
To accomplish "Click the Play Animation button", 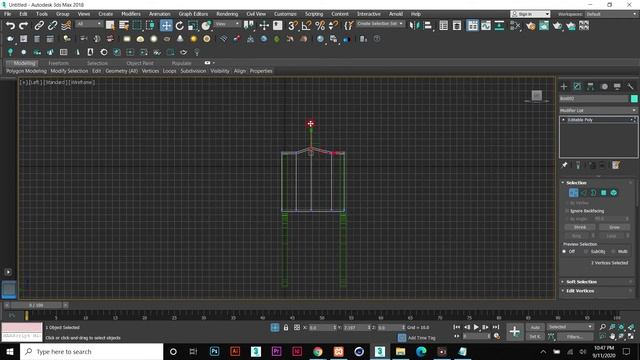I will click(476, 327).
